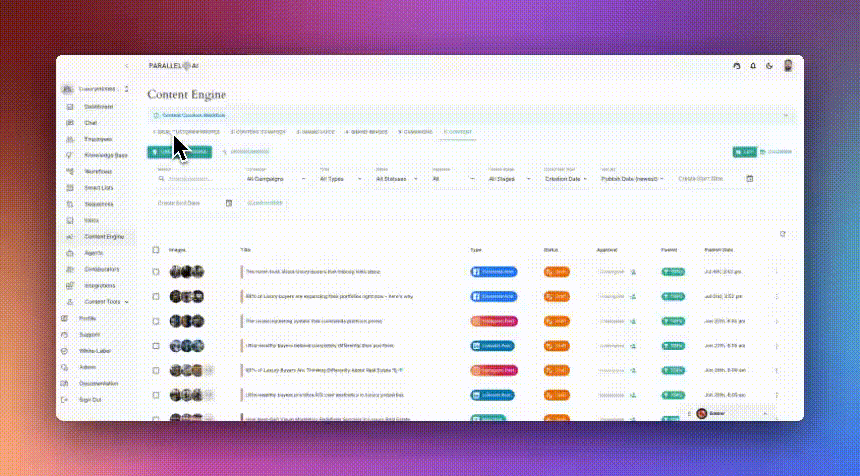Switch to the Brand Voice tab
This screenshot has width=860, height=476.
(316, 132)
